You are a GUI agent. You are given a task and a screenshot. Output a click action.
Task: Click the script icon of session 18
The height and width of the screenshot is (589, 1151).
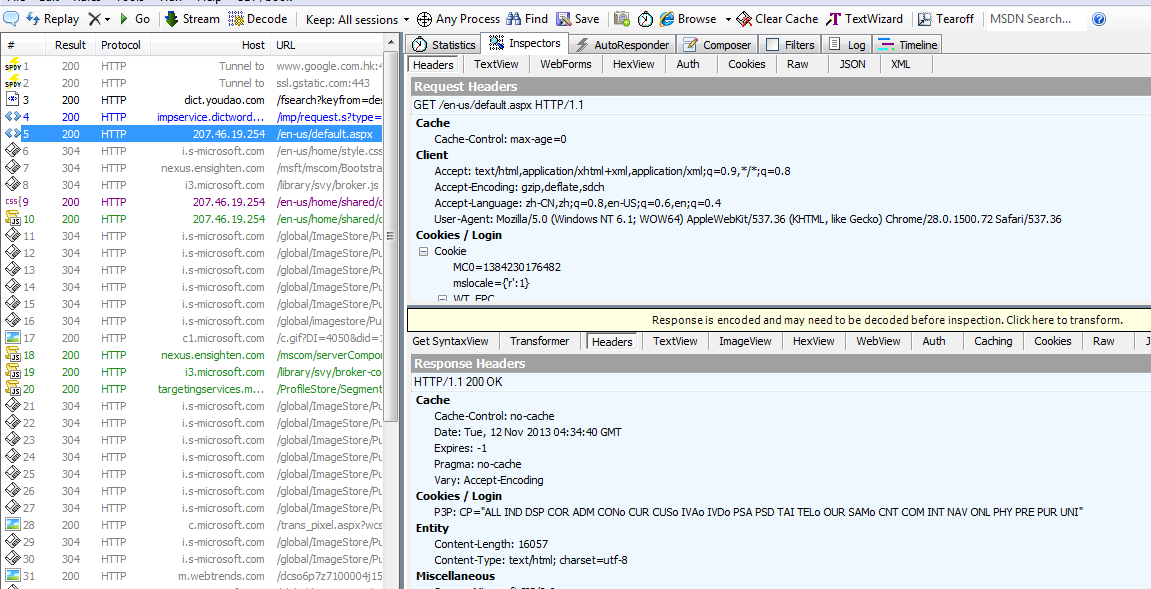(x=13, y=355)
